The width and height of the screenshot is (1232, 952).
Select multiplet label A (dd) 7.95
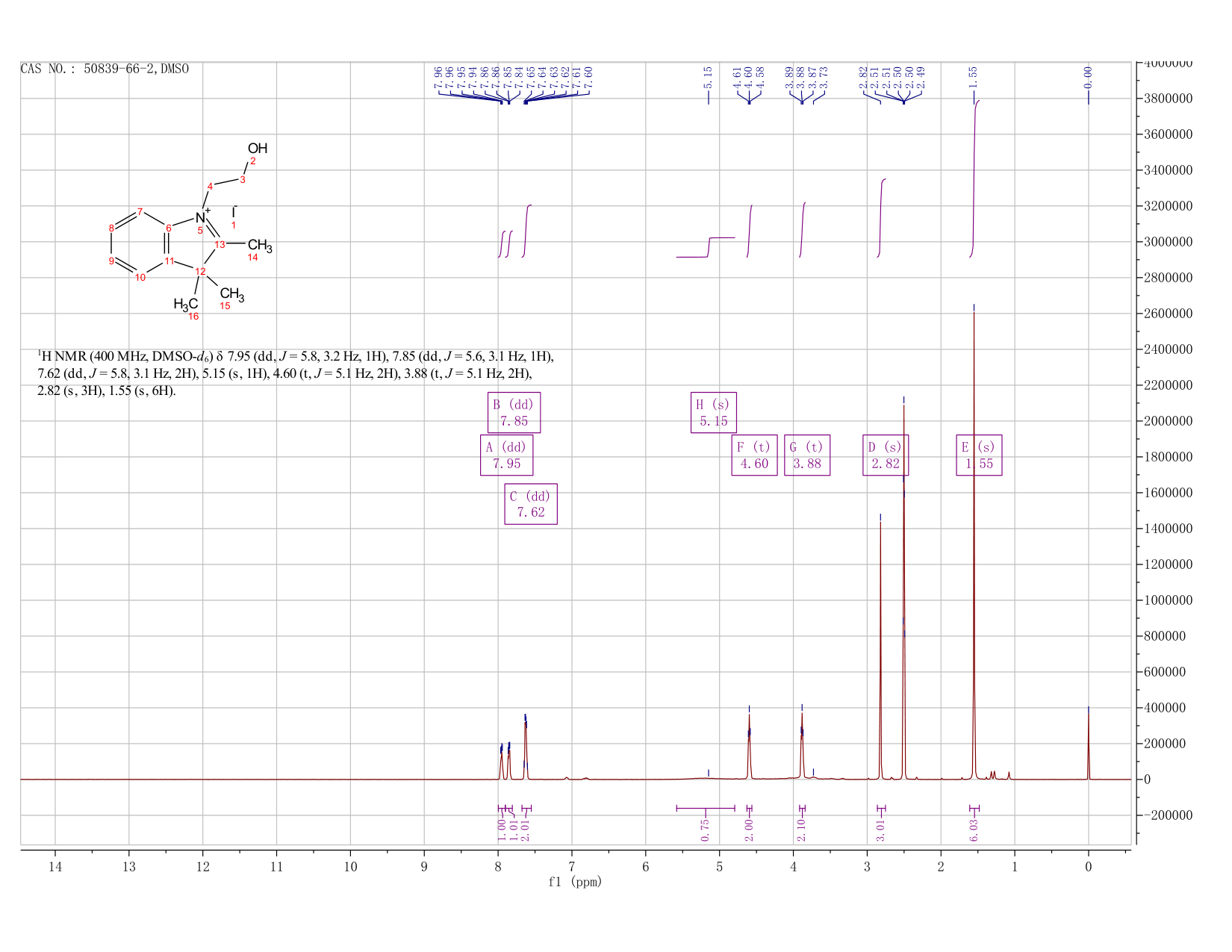coord(506,455)
